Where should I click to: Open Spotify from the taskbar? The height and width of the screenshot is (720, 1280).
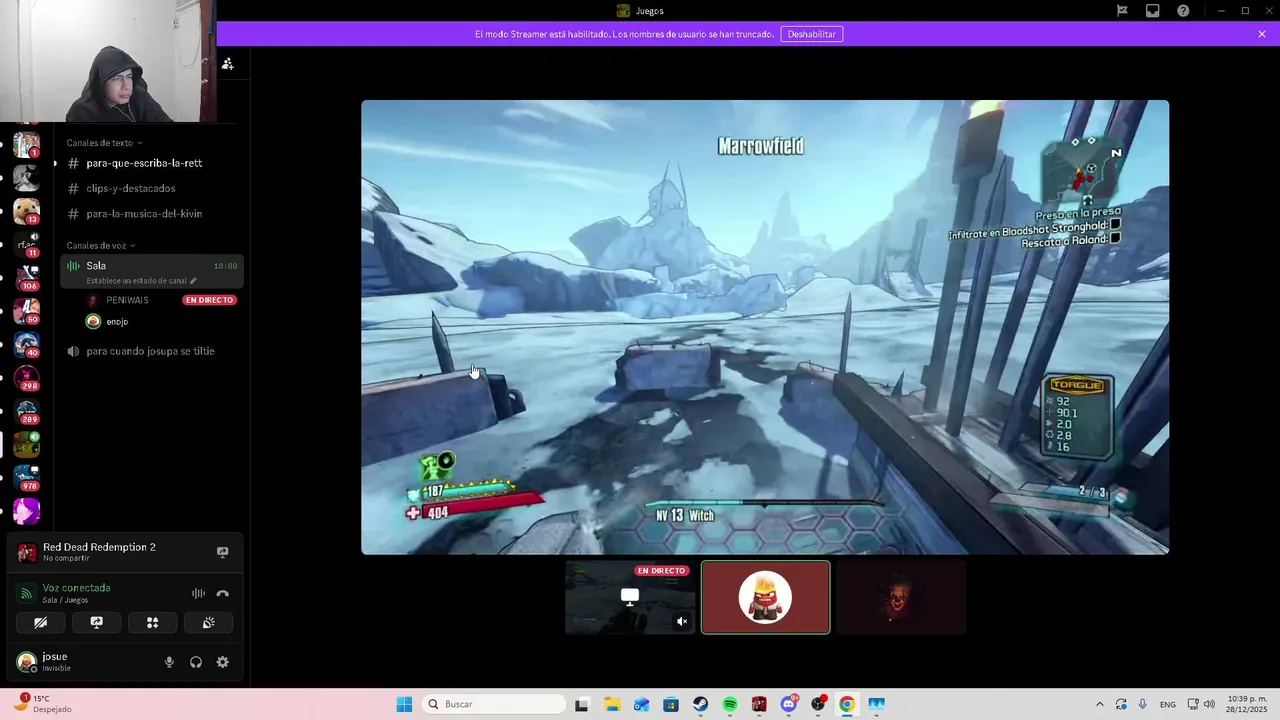(x=730, y=704)
